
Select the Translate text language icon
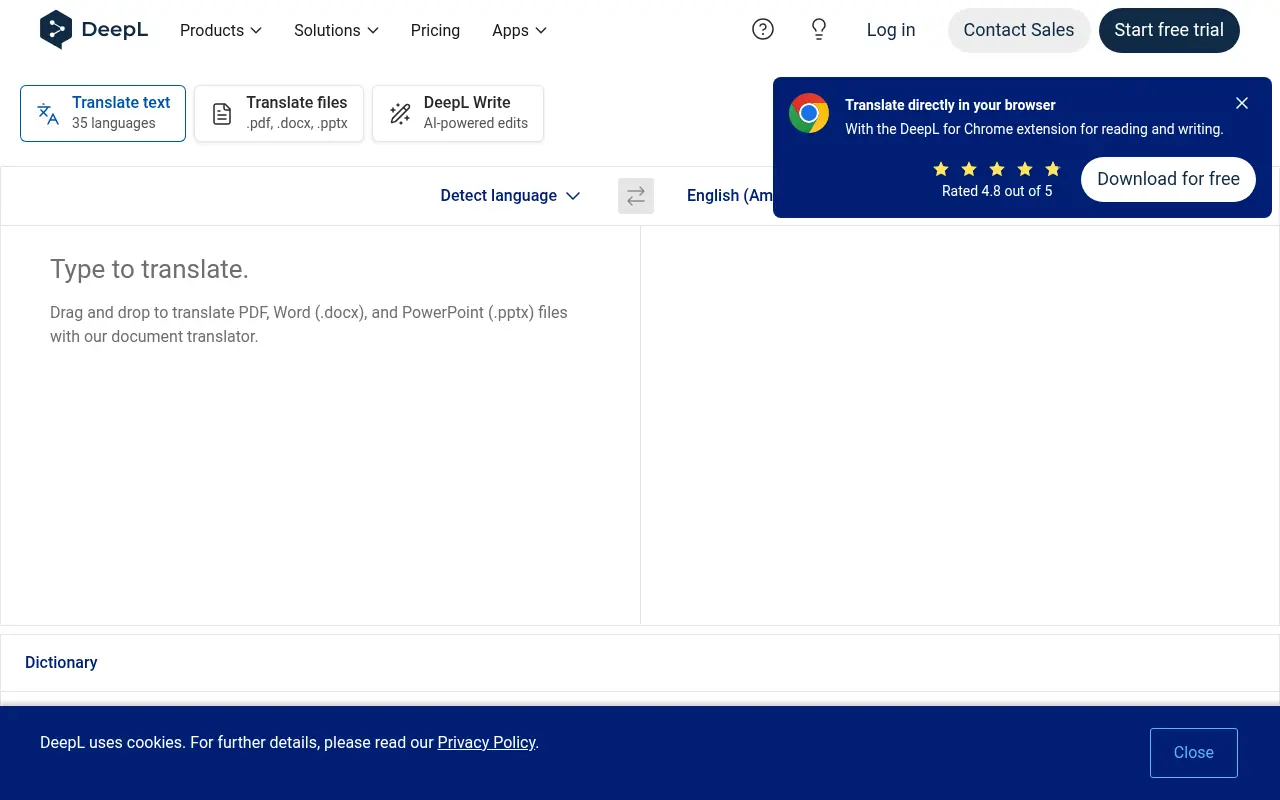tap(47, 113)
